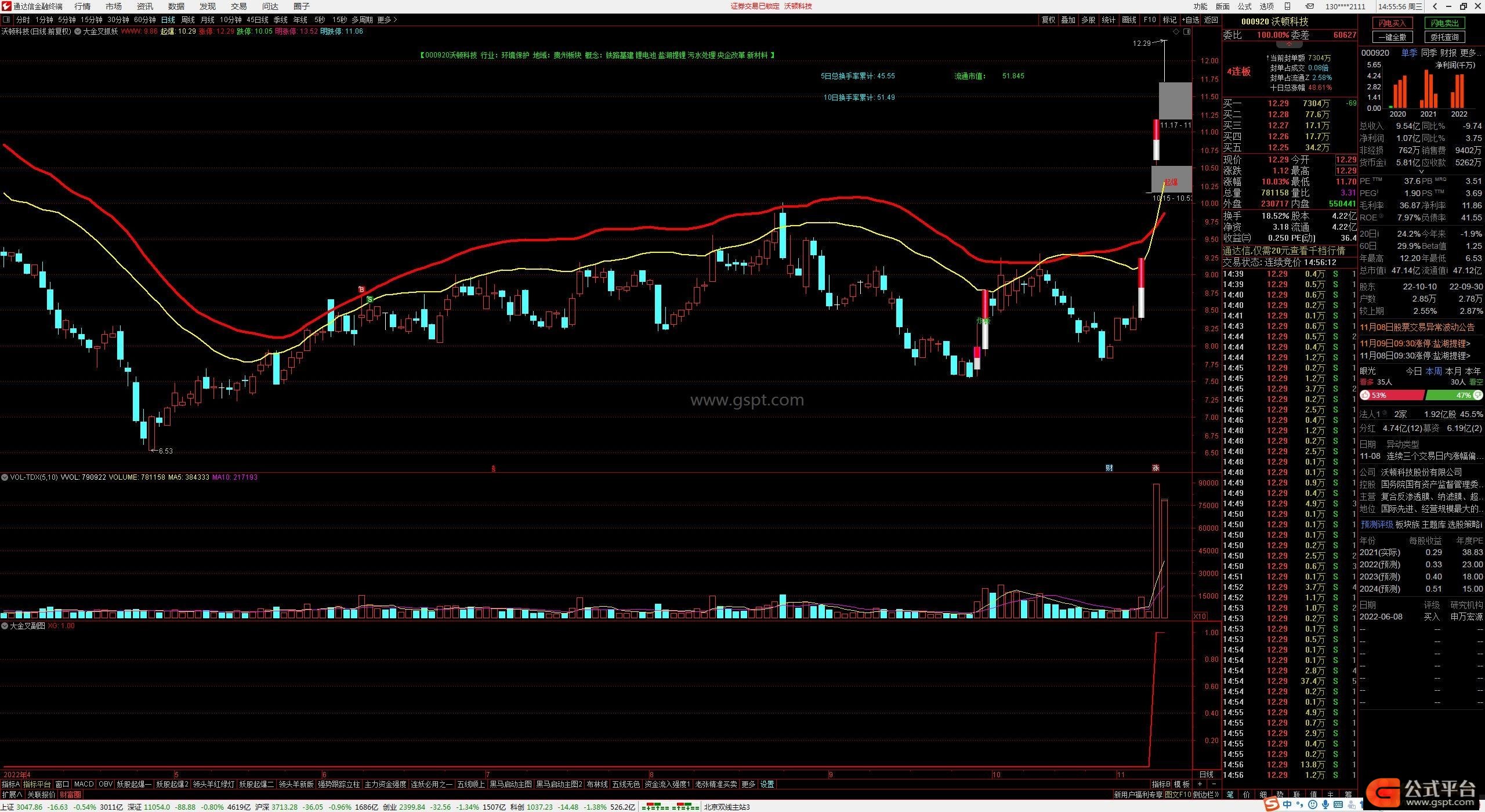Toggle the 细 detail view
1485x812 pixels.
pos(1263,795)
